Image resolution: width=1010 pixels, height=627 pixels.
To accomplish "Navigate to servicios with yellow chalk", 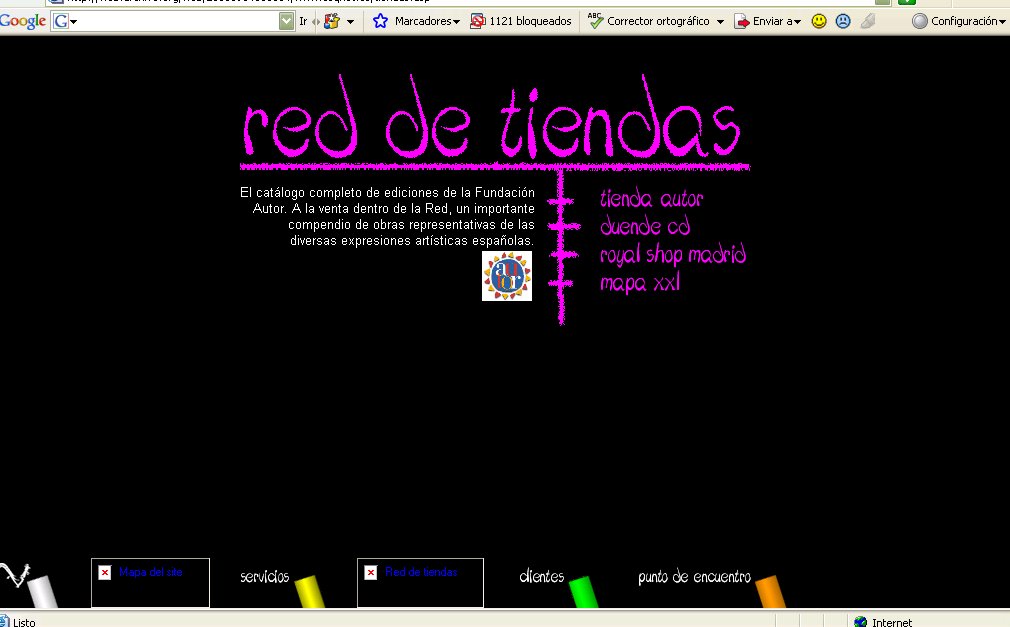I will [x=281, y=582].
